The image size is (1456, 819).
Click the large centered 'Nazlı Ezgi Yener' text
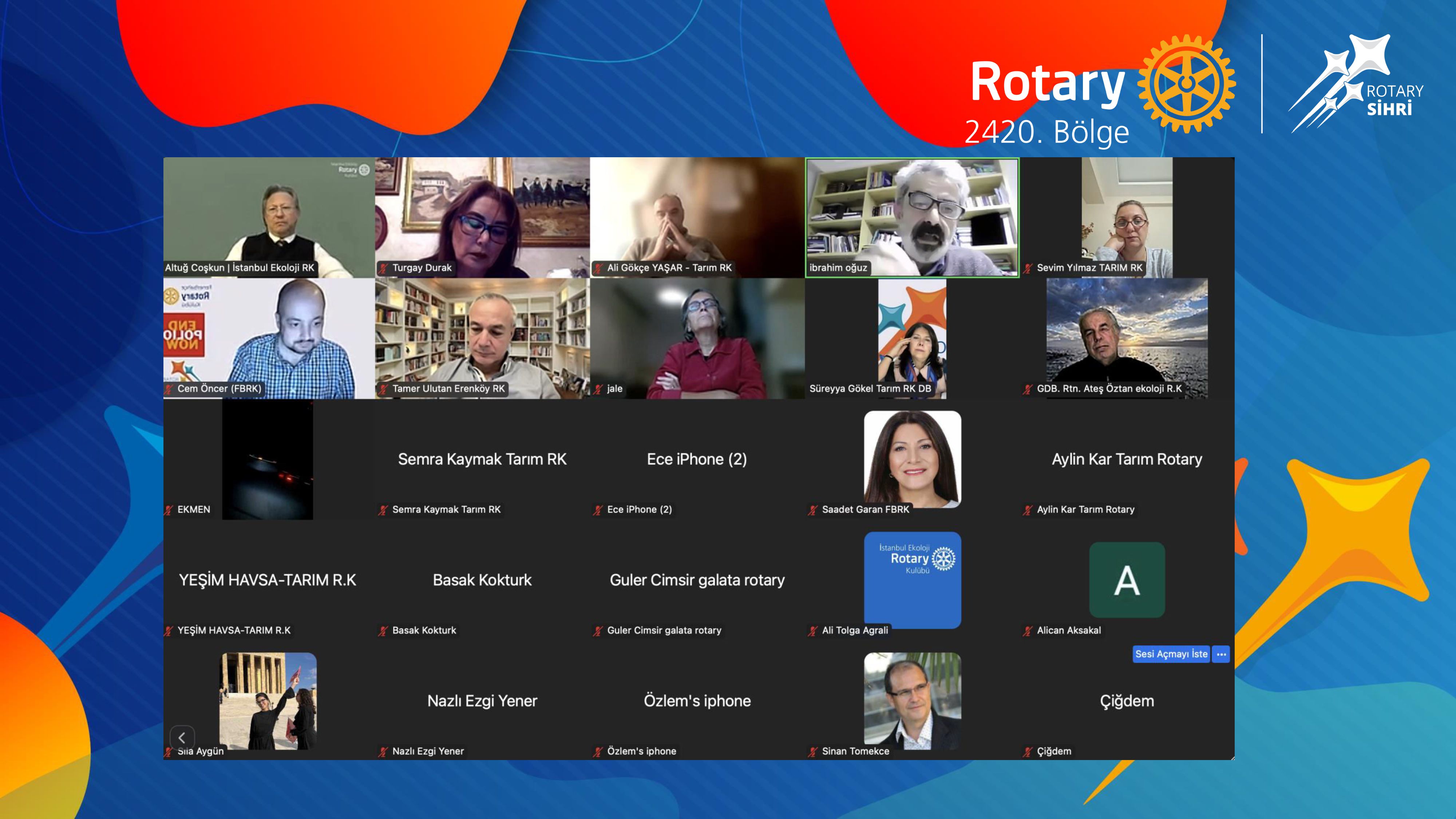click(482, 701)
